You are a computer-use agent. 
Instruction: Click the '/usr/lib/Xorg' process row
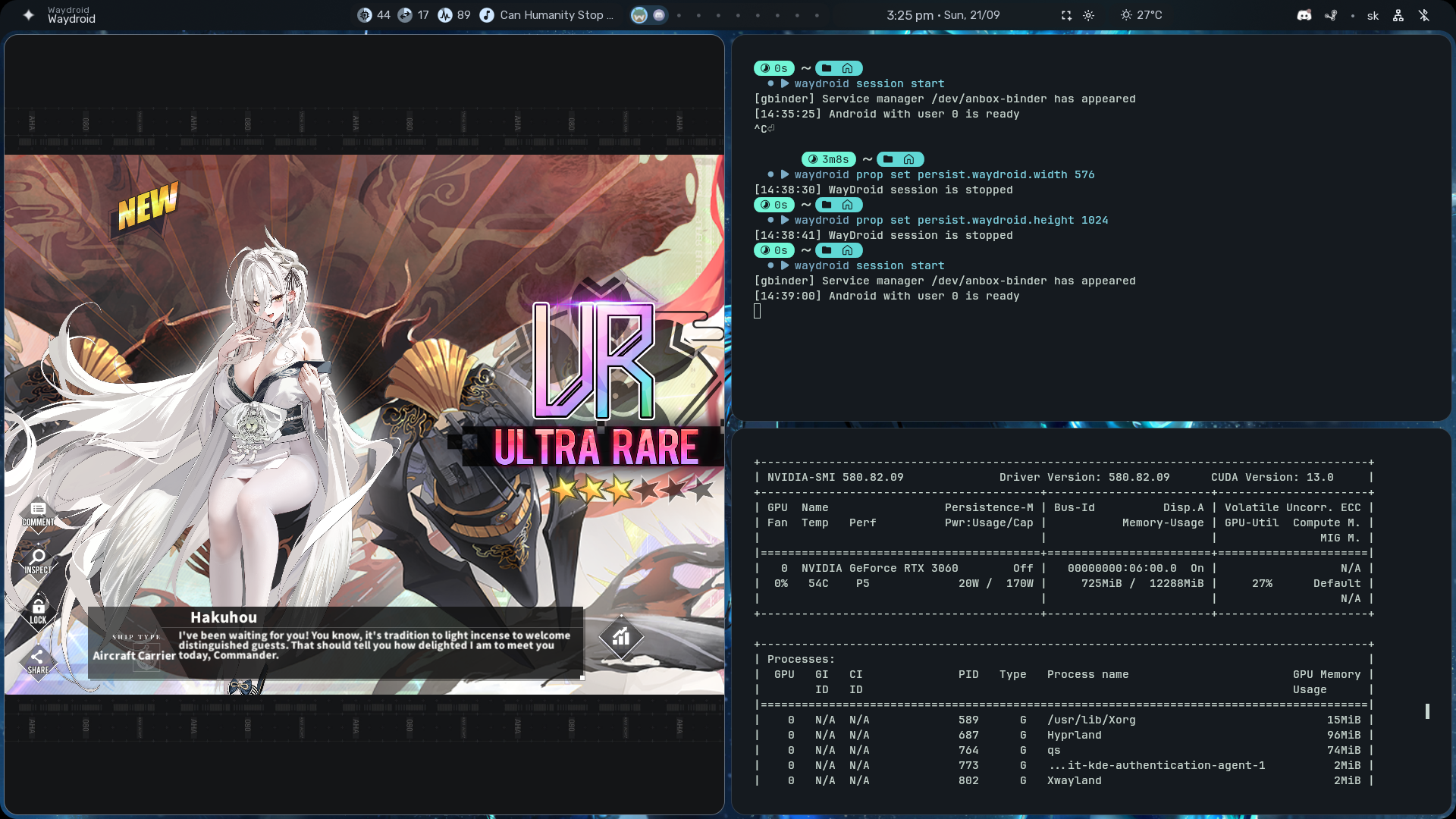tap(1065, 720)
